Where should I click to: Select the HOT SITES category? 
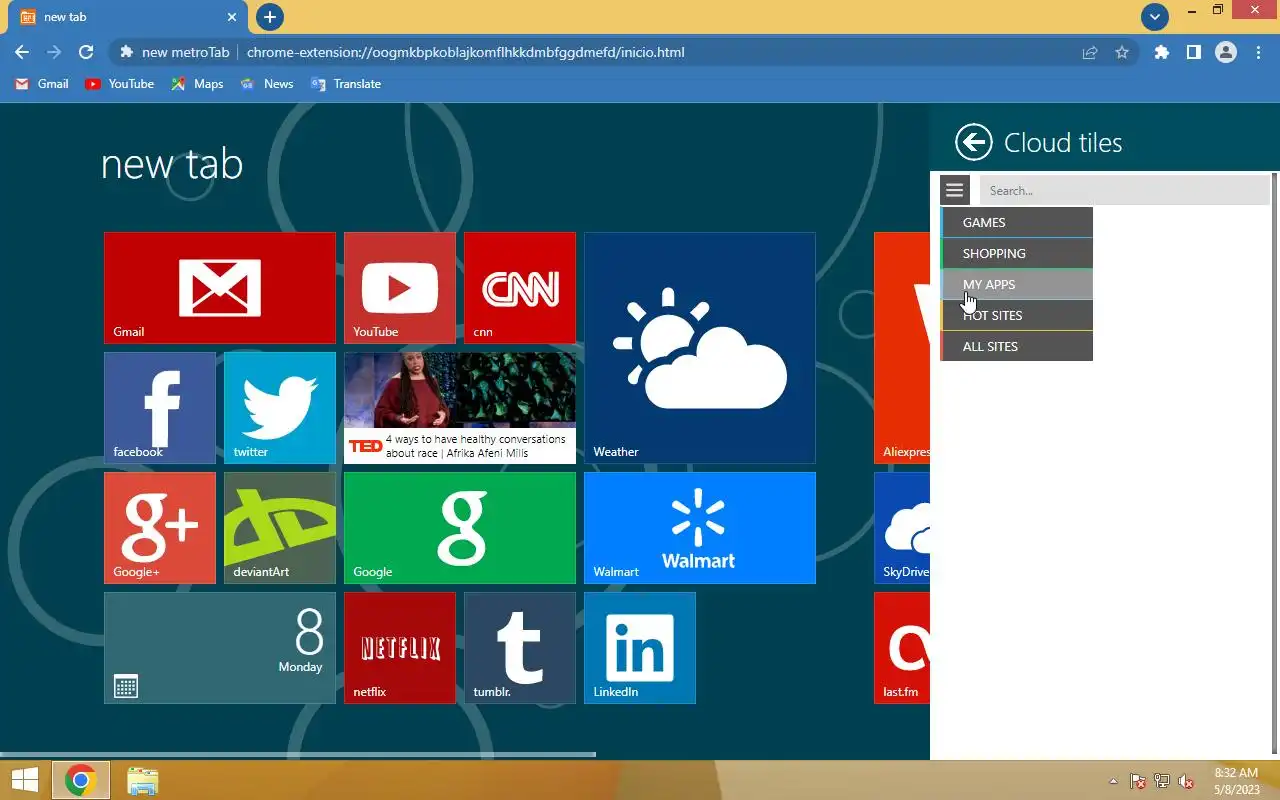(x=1017, y=315)
